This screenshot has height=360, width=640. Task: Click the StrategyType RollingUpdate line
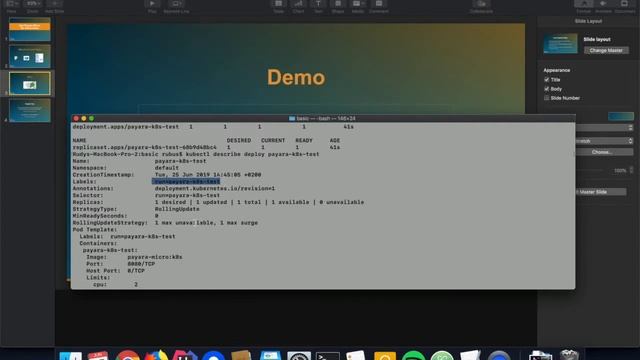(x=136, y=209)
